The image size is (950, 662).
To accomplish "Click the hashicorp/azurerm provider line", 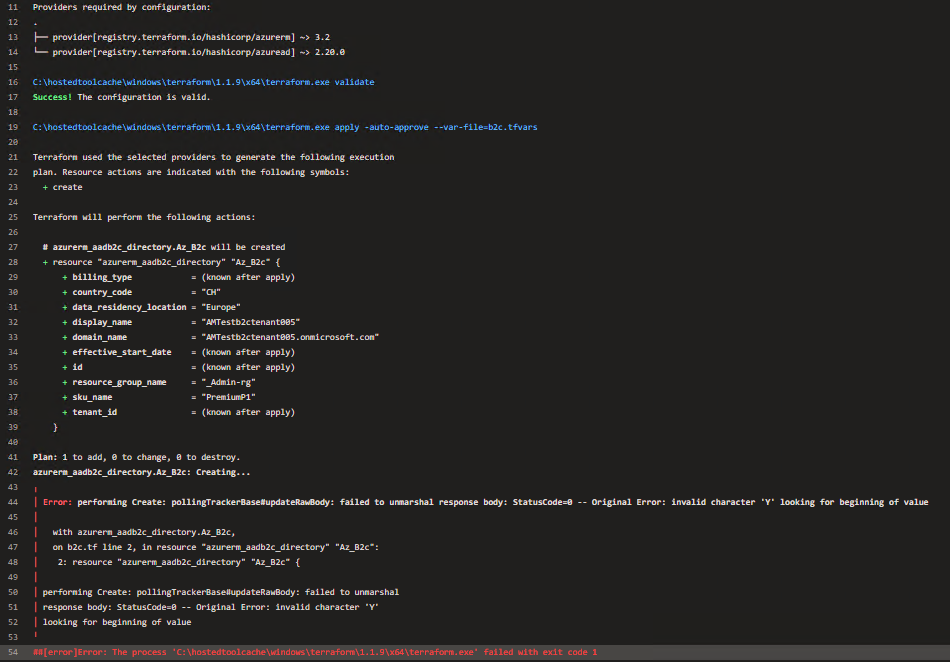I will pyautogui.click(x=182, y=37).
